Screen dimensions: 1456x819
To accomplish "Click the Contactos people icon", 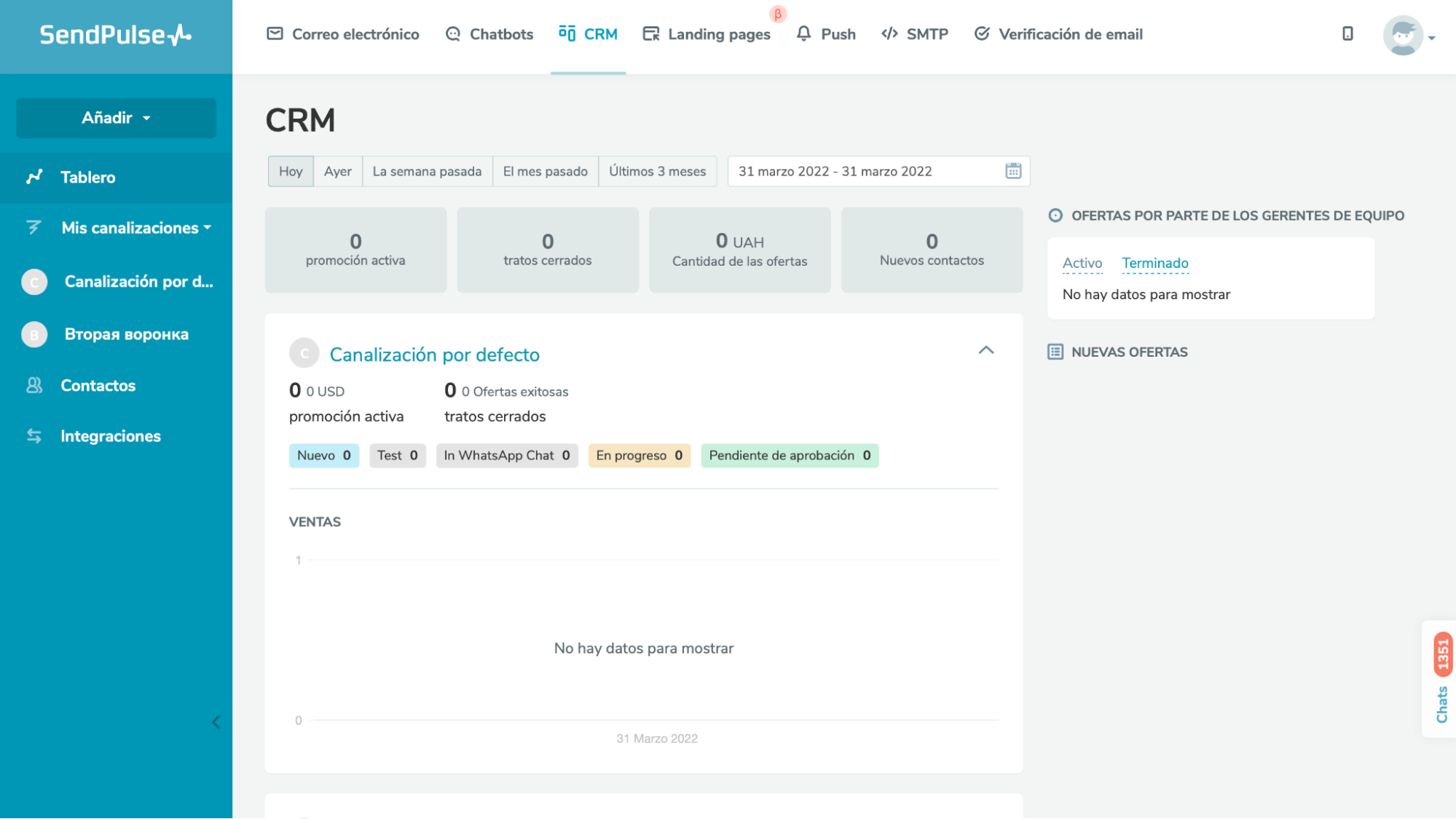I will (x=34, y=385).
